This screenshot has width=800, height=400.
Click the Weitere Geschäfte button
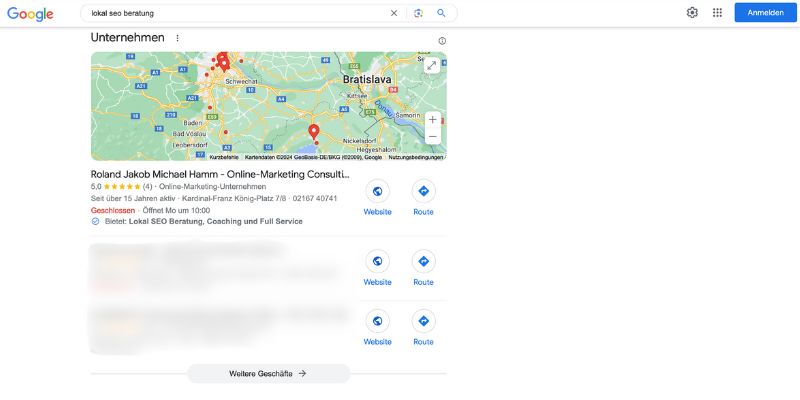[x=269, y=373]
